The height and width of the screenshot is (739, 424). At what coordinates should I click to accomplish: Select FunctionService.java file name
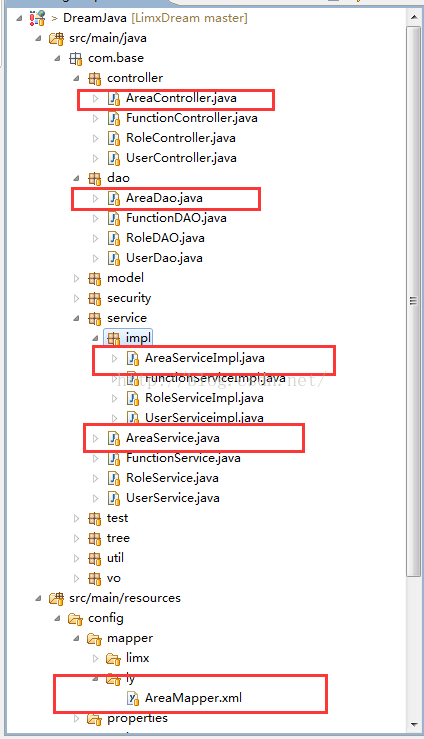pyautogui.click(x=183, y=458)
